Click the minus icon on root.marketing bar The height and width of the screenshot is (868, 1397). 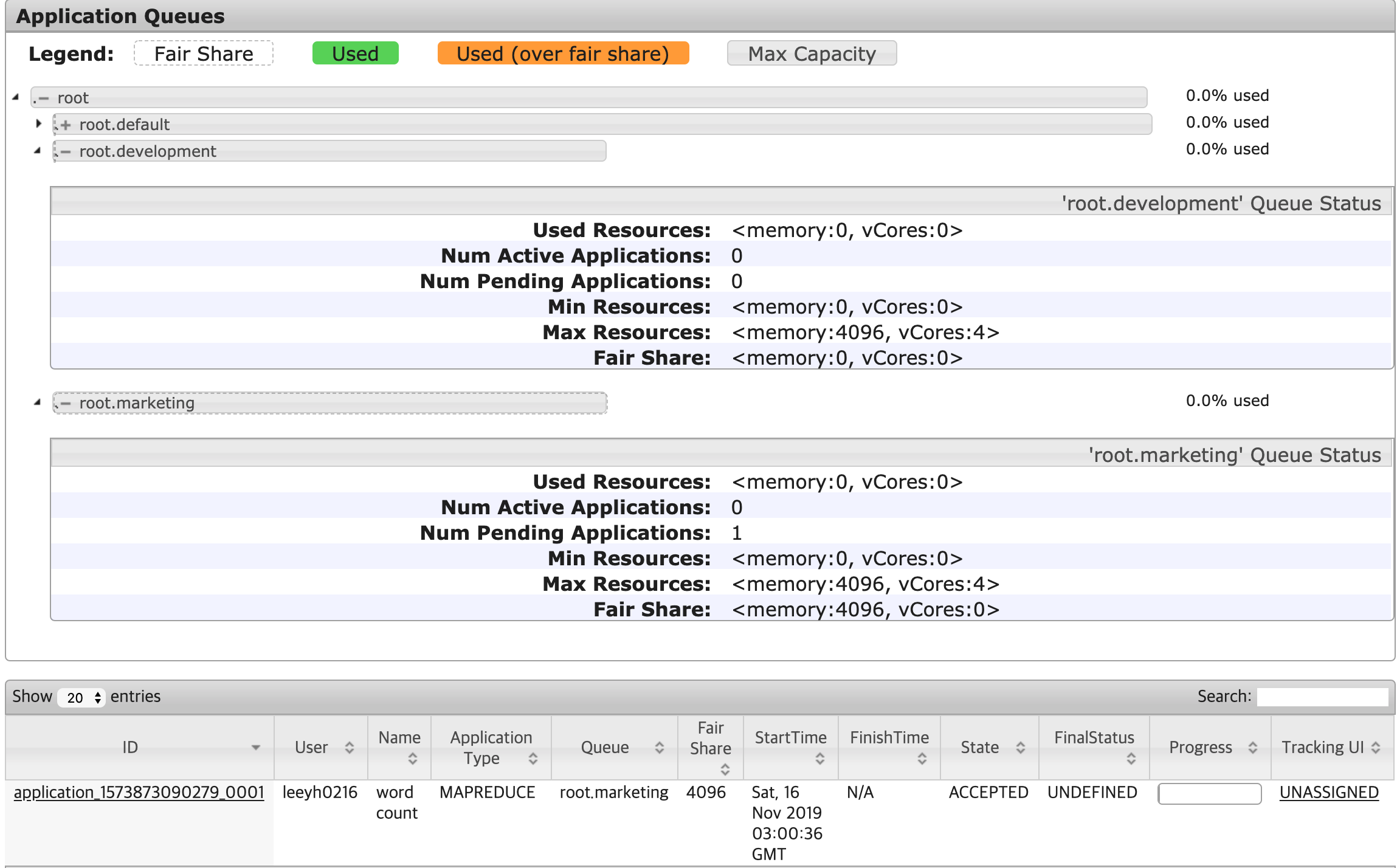tap(66, 403)
